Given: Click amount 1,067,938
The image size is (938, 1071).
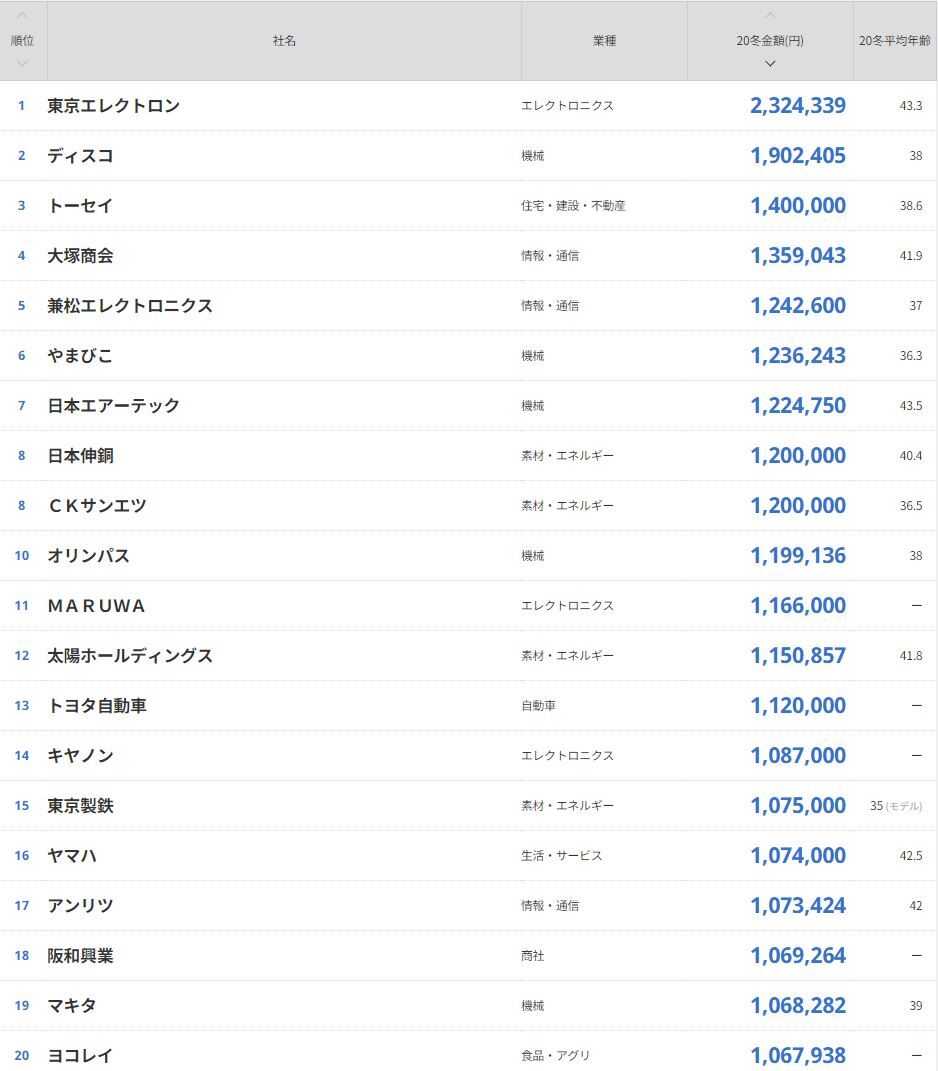Looking at the screenshot, I should (798, 1055).
